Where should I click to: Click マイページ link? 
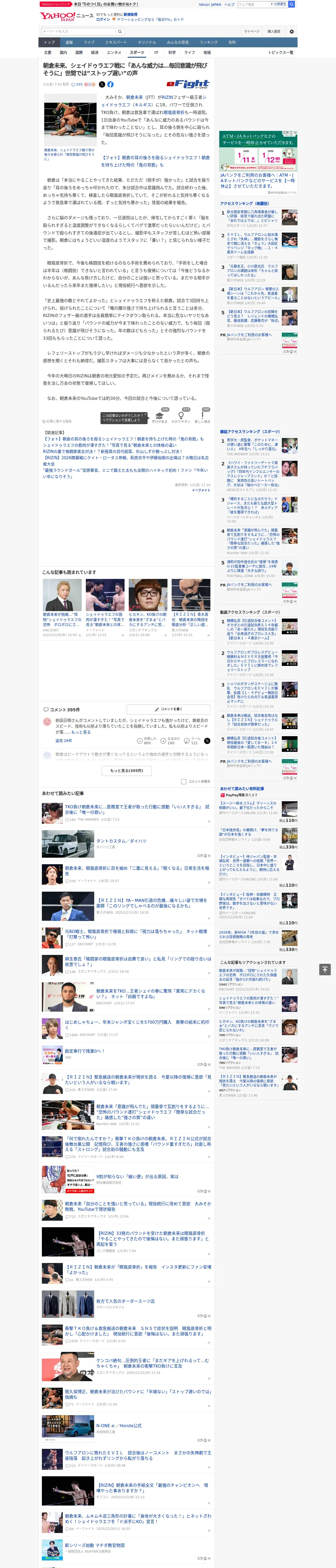[x=252, y=32]
